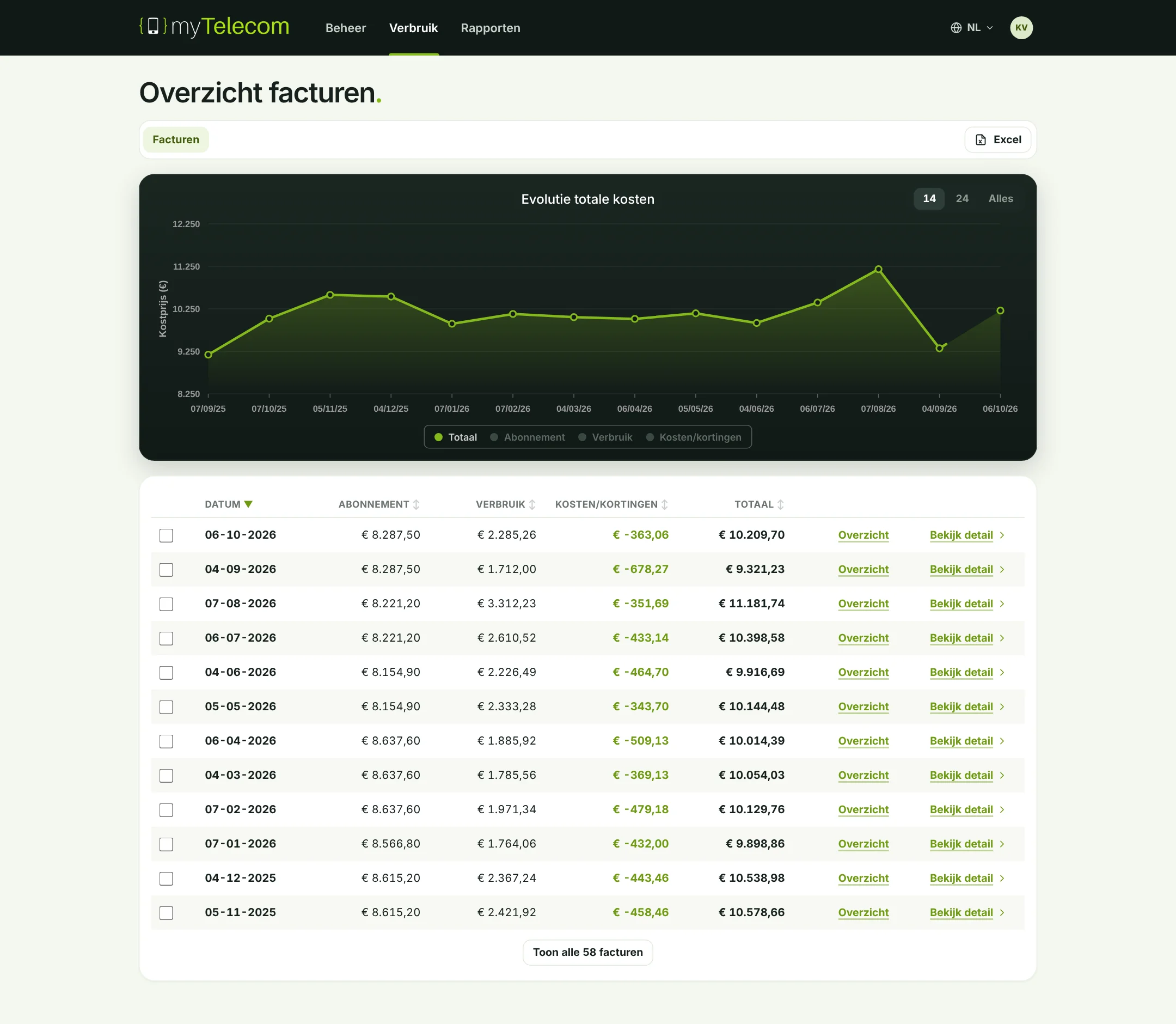
Task: Open the Beheer menu
Action: click(346, 28)
